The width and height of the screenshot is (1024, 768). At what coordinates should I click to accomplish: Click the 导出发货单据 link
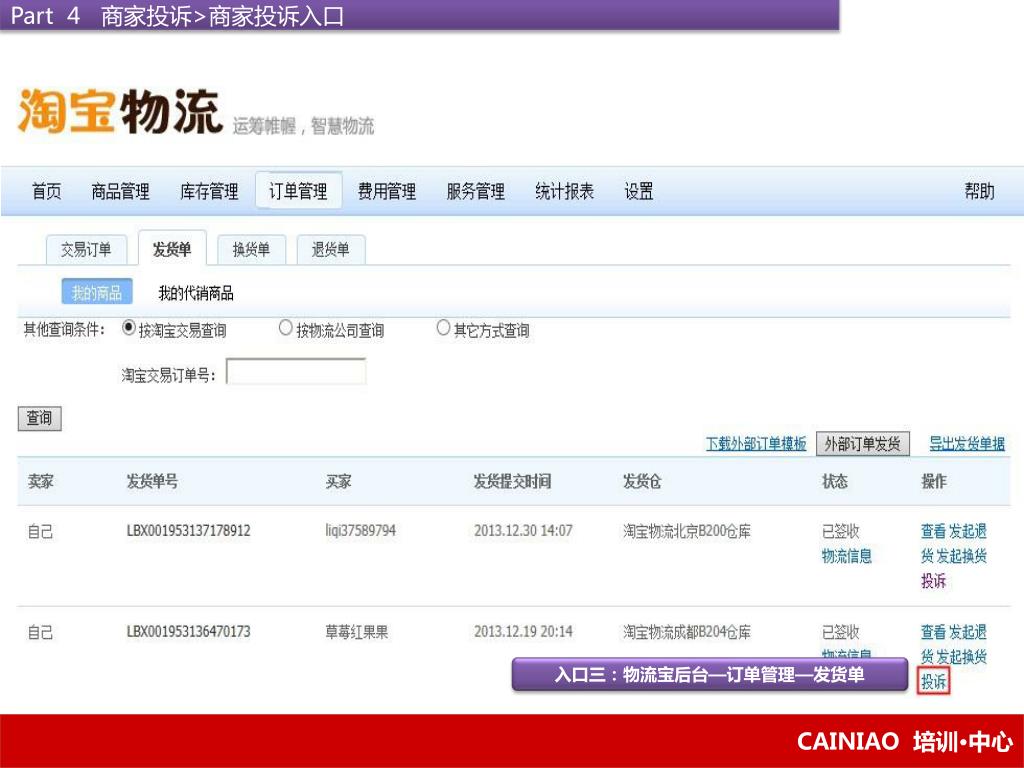(x=967, y=444)
